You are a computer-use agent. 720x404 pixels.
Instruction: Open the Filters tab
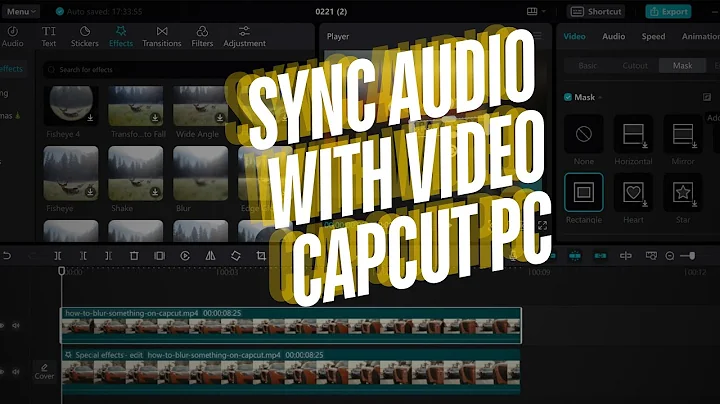point(202,37)
